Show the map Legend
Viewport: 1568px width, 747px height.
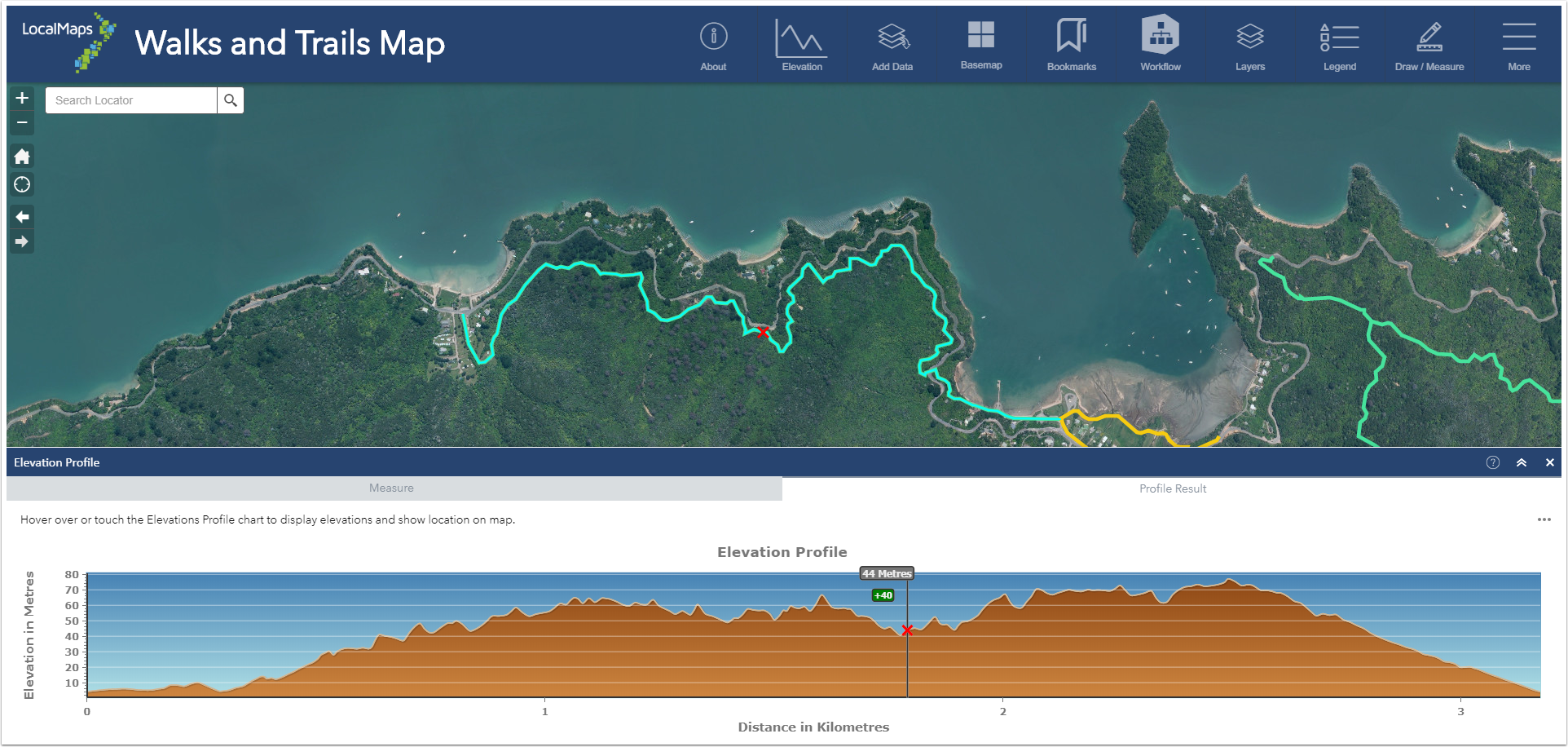[x=1340, y=46]
